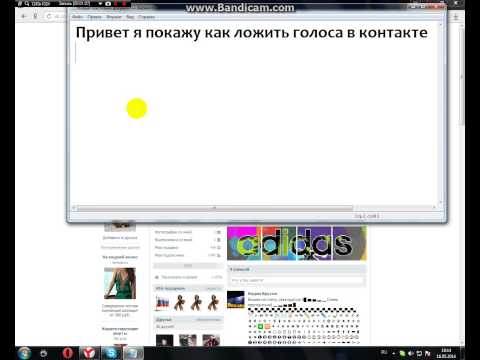Viewport: 480px width, 360px height.
Task: Open the woman in green dress ad
Action: (120, 283)
